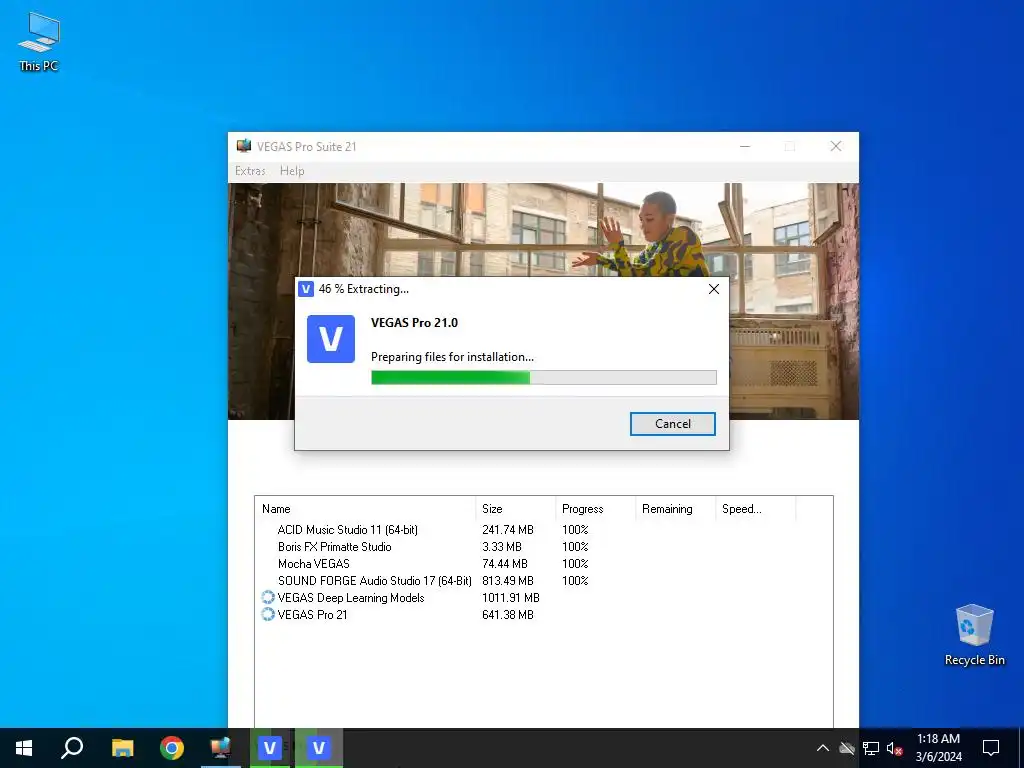Select the VEGAS Pro 21 list row
The image size is (1024, 768).
pyautogui.click(x=543, y=615)
